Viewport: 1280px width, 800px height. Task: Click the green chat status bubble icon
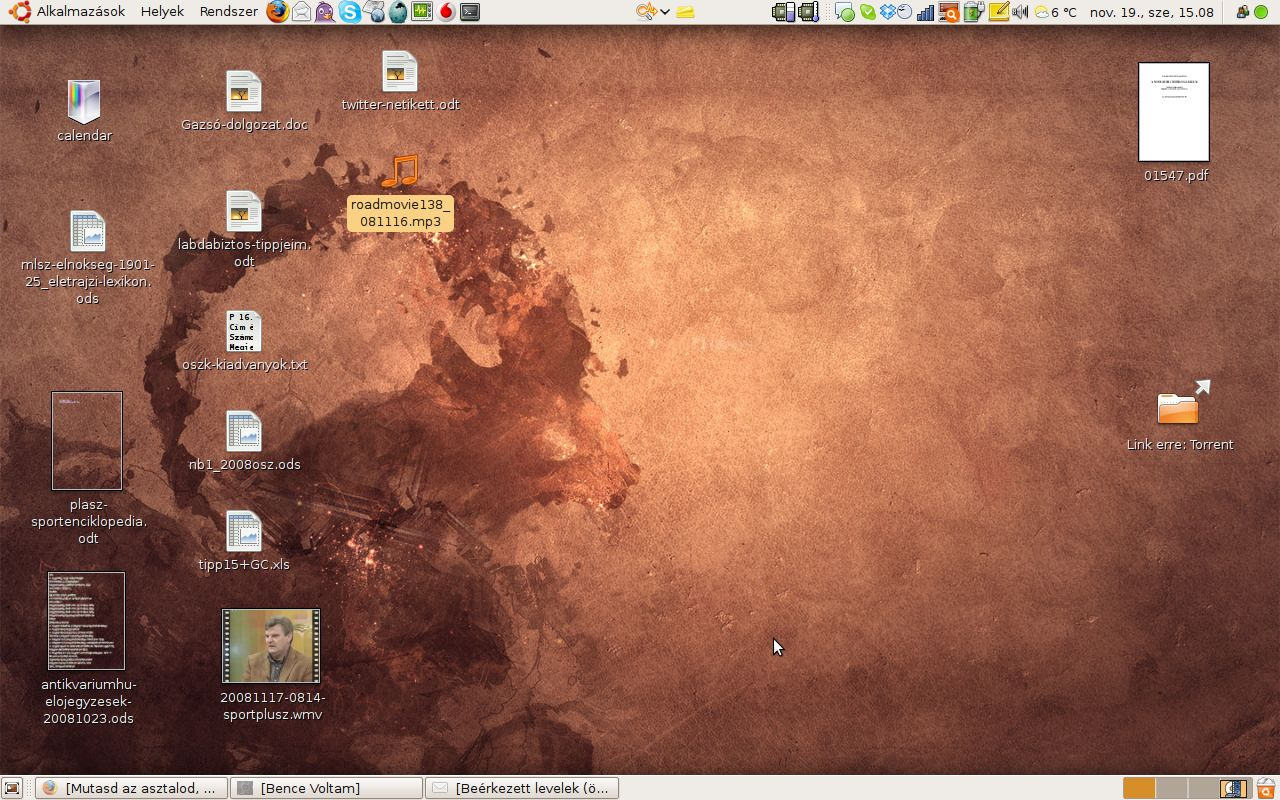[845, 13]
